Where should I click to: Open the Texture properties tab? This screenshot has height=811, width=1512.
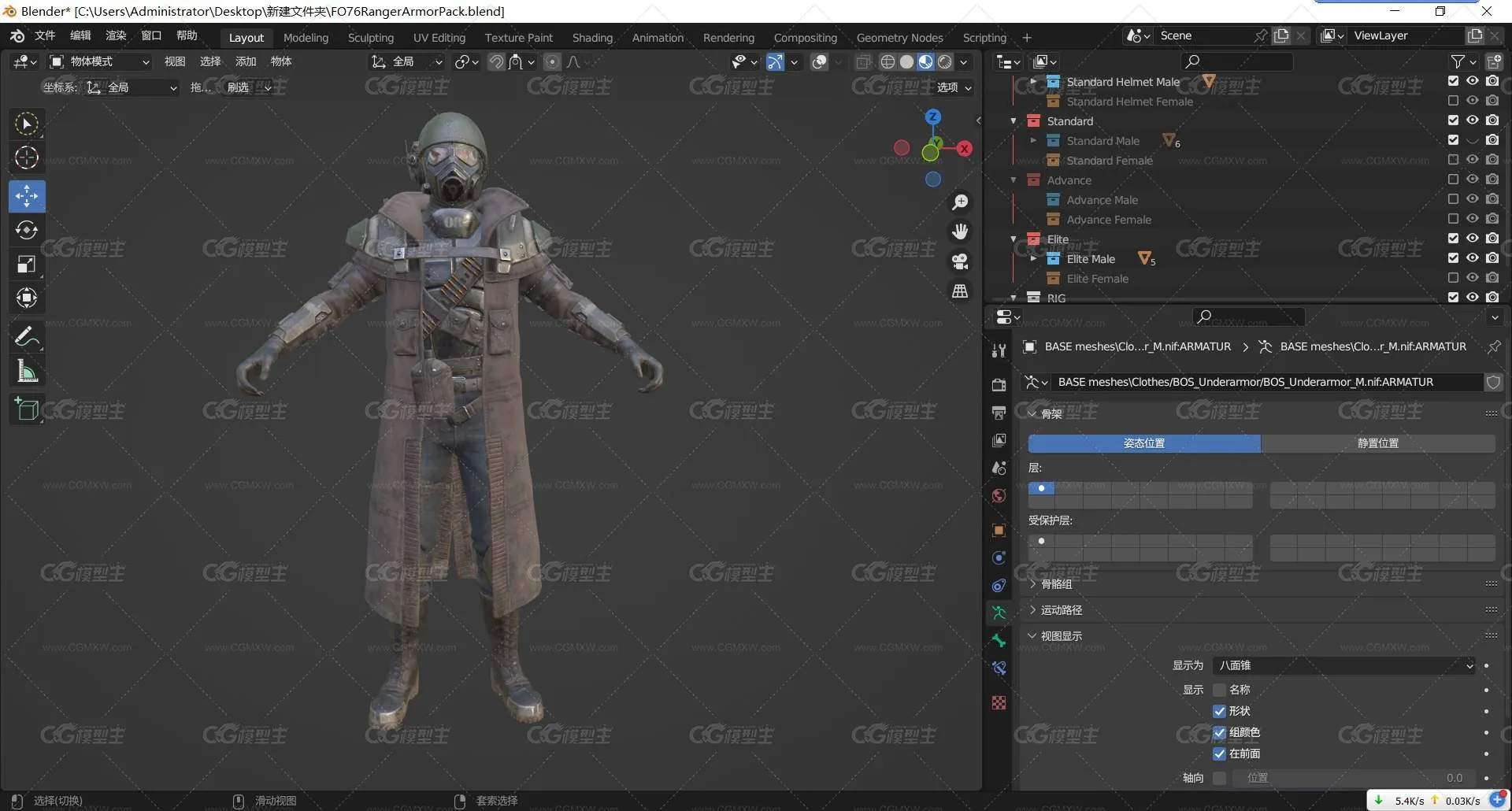999,702
